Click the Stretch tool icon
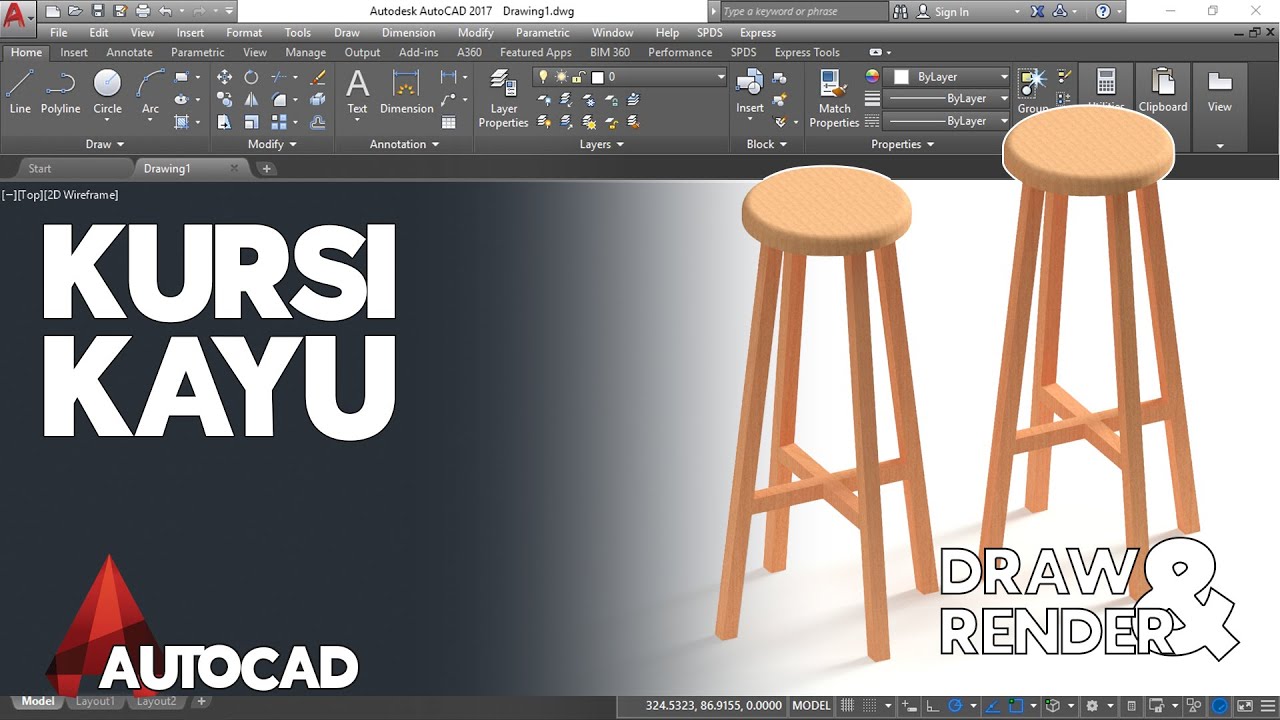The width and height of the screenshot is (1280, 720). (x=225, y=122)
